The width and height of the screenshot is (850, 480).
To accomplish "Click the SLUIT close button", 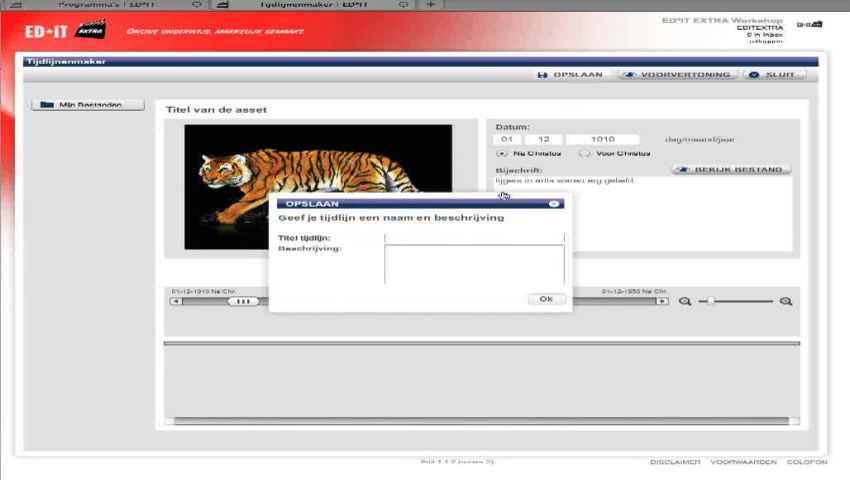I will pos(774,75).
